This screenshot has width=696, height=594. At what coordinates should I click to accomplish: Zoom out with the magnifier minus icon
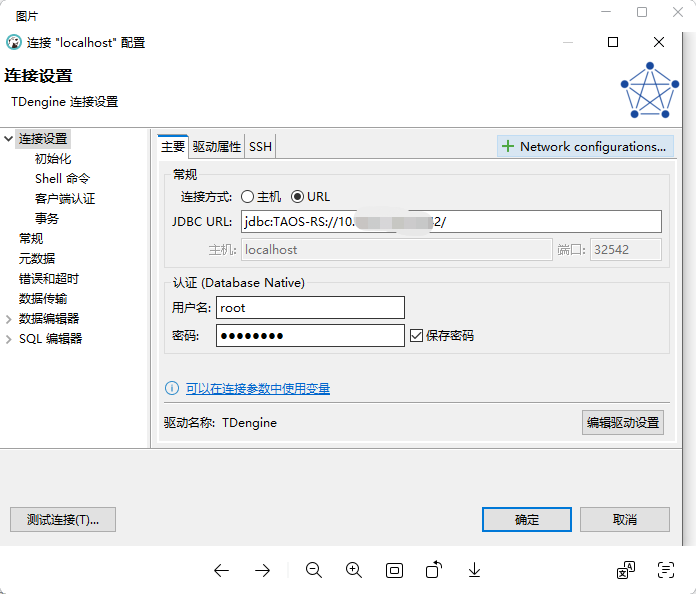(x=313, y=570)
